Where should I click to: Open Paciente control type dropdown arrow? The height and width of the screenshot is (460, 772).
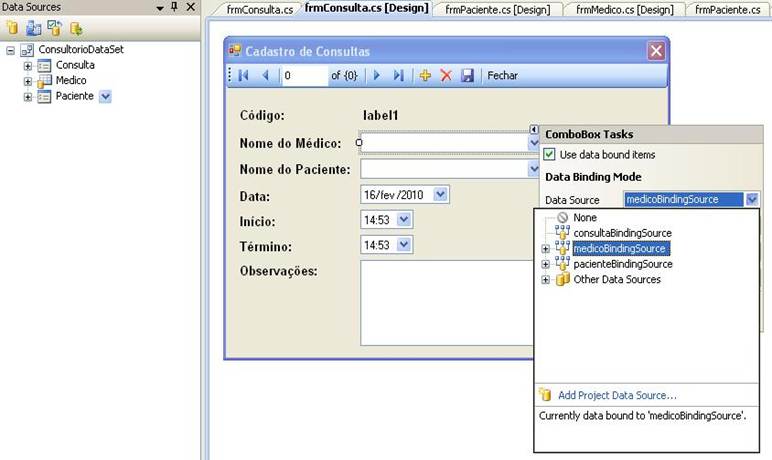tap(105, 97)
